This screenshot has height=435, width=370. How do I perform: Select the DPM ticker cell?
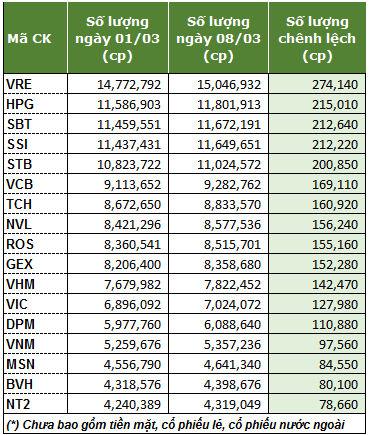coord(36,324)
